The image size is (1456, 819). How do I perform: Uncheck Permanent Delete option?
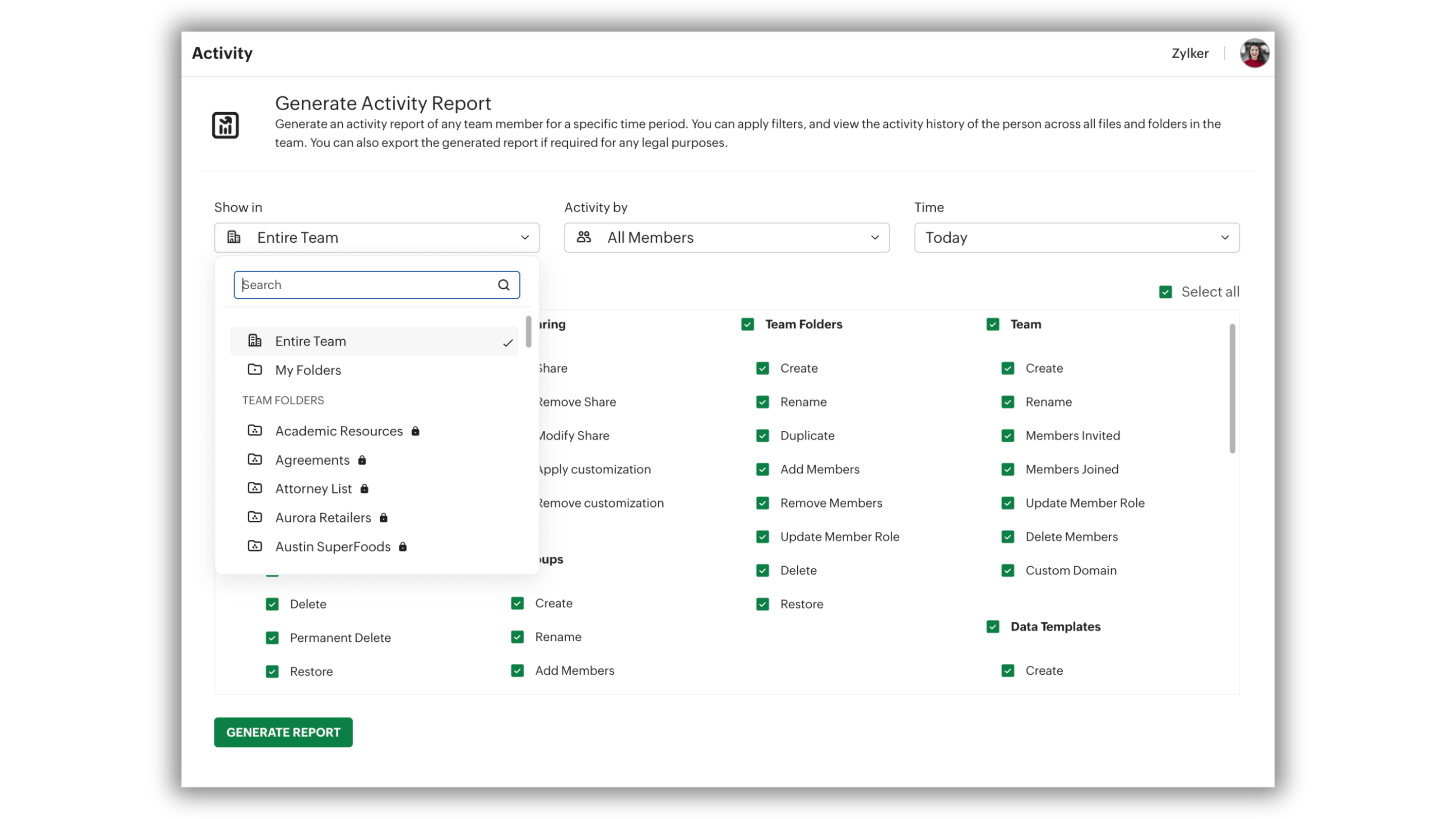coord(272,637)
